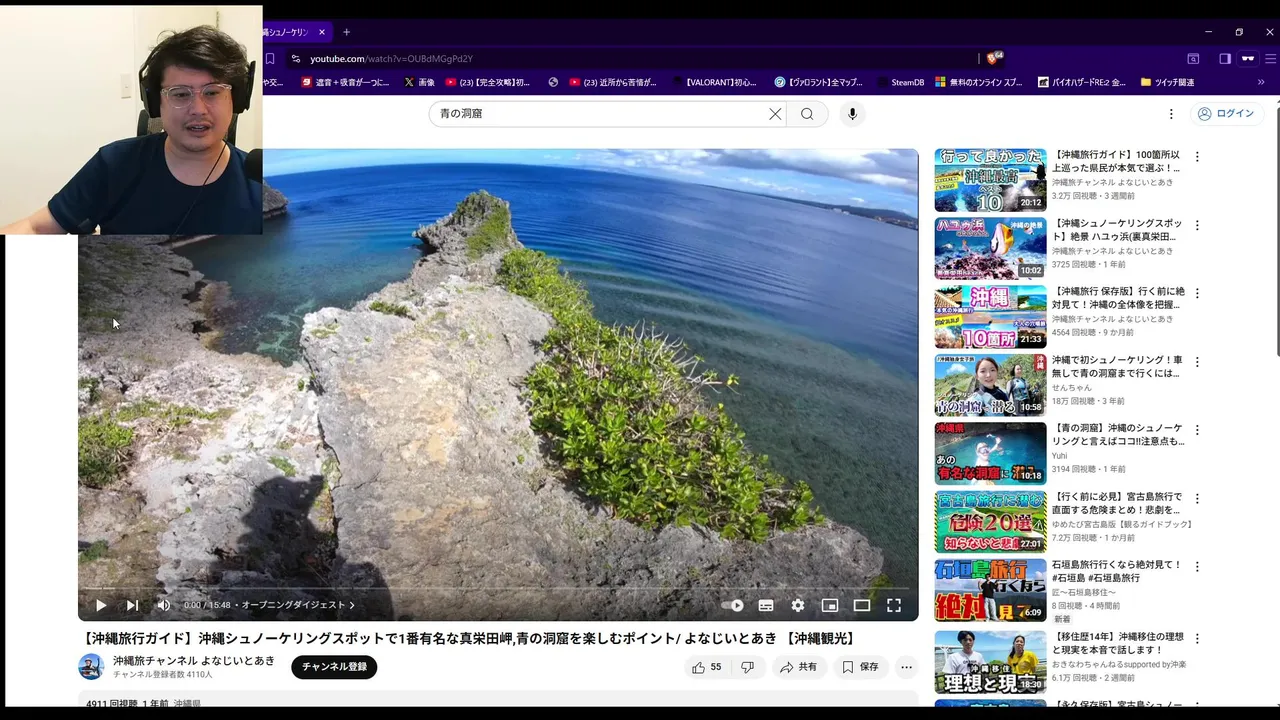Screen dimensions: 1280x720
Task: Click the magnifier search button
Action: pos(807,114)
